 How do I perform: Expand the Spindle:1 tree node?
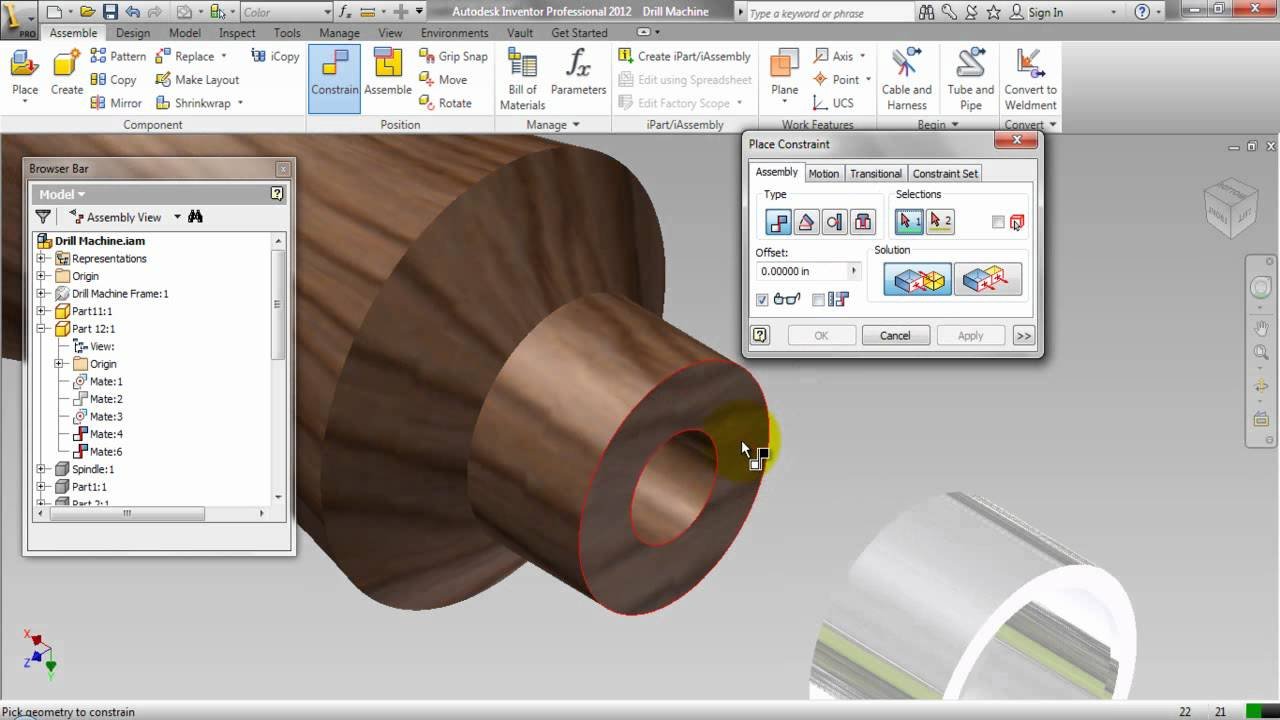point(42,469)
